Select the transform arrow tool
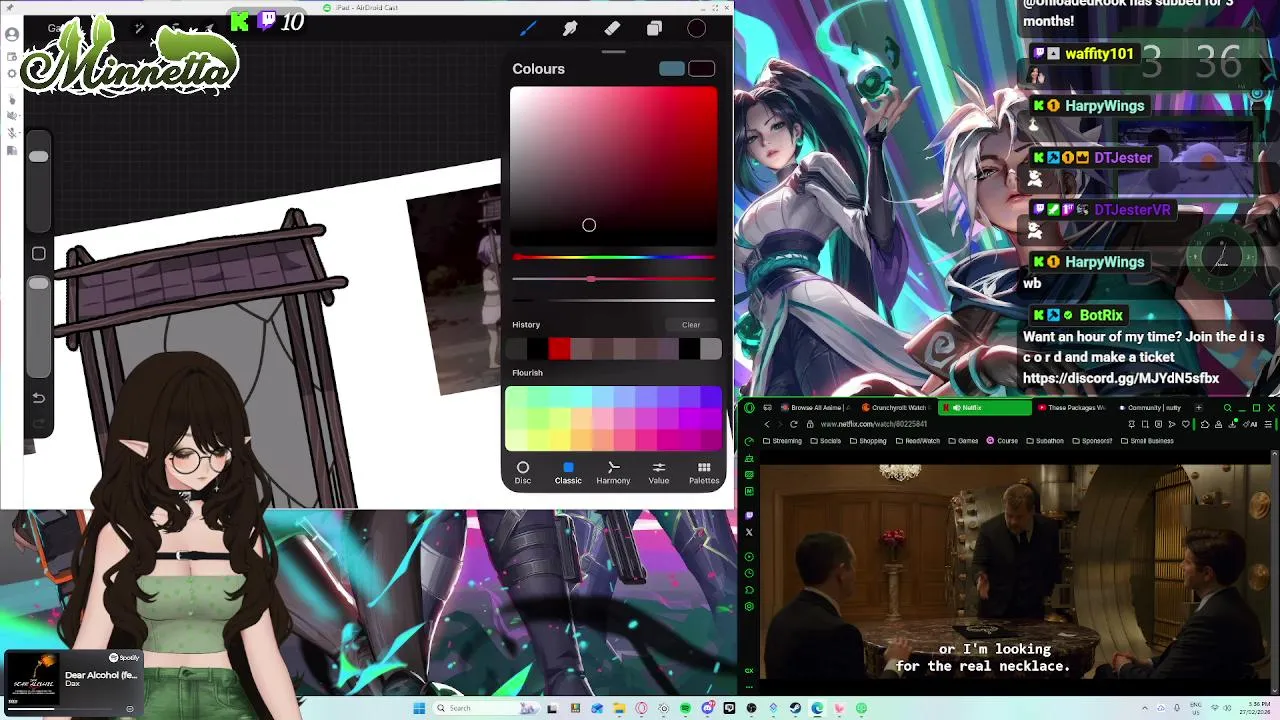 209,29
